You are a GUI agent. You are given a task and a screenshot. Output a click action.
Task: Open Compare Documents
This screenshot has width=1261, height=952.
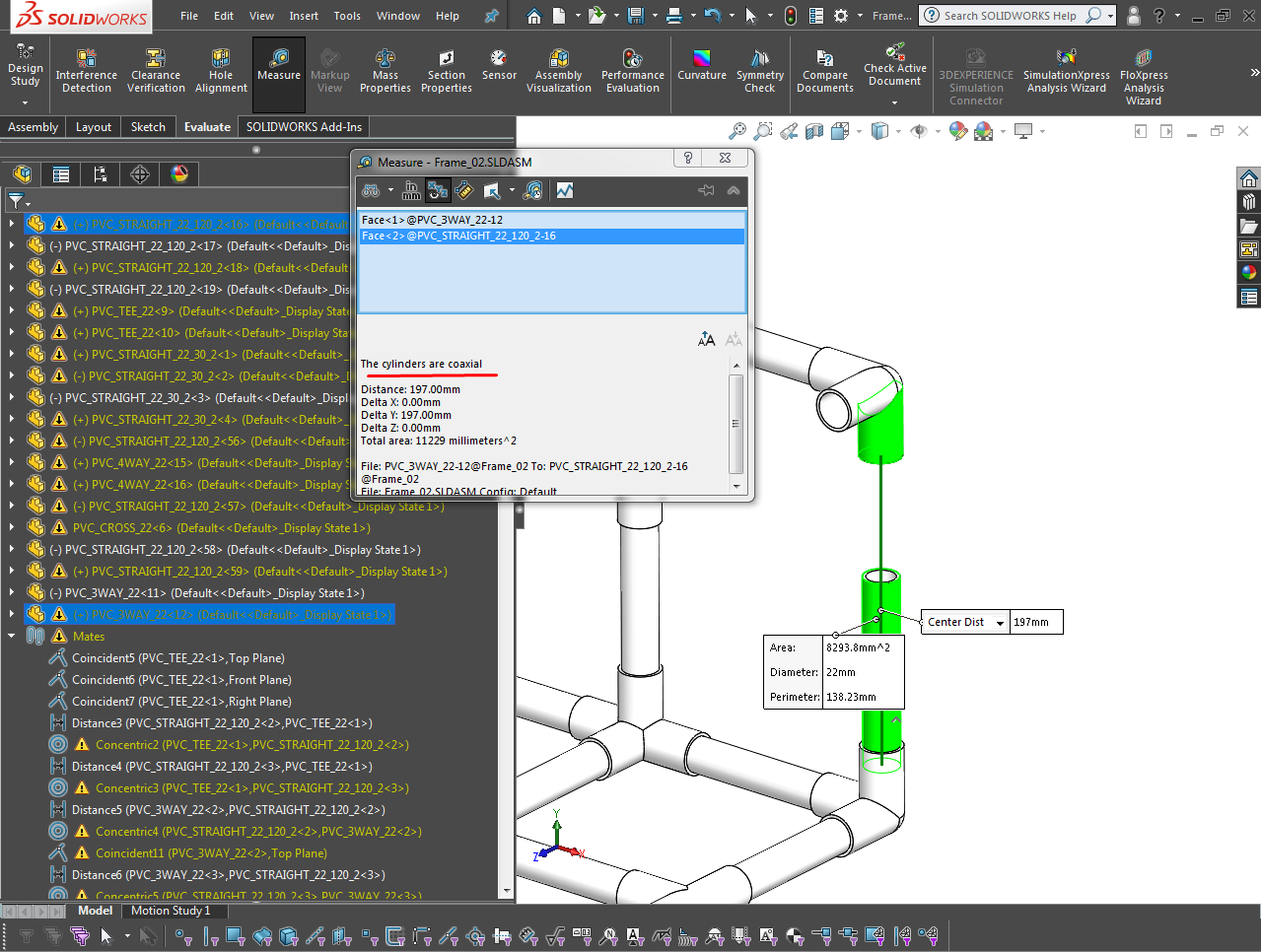click(x=825, y=70)
